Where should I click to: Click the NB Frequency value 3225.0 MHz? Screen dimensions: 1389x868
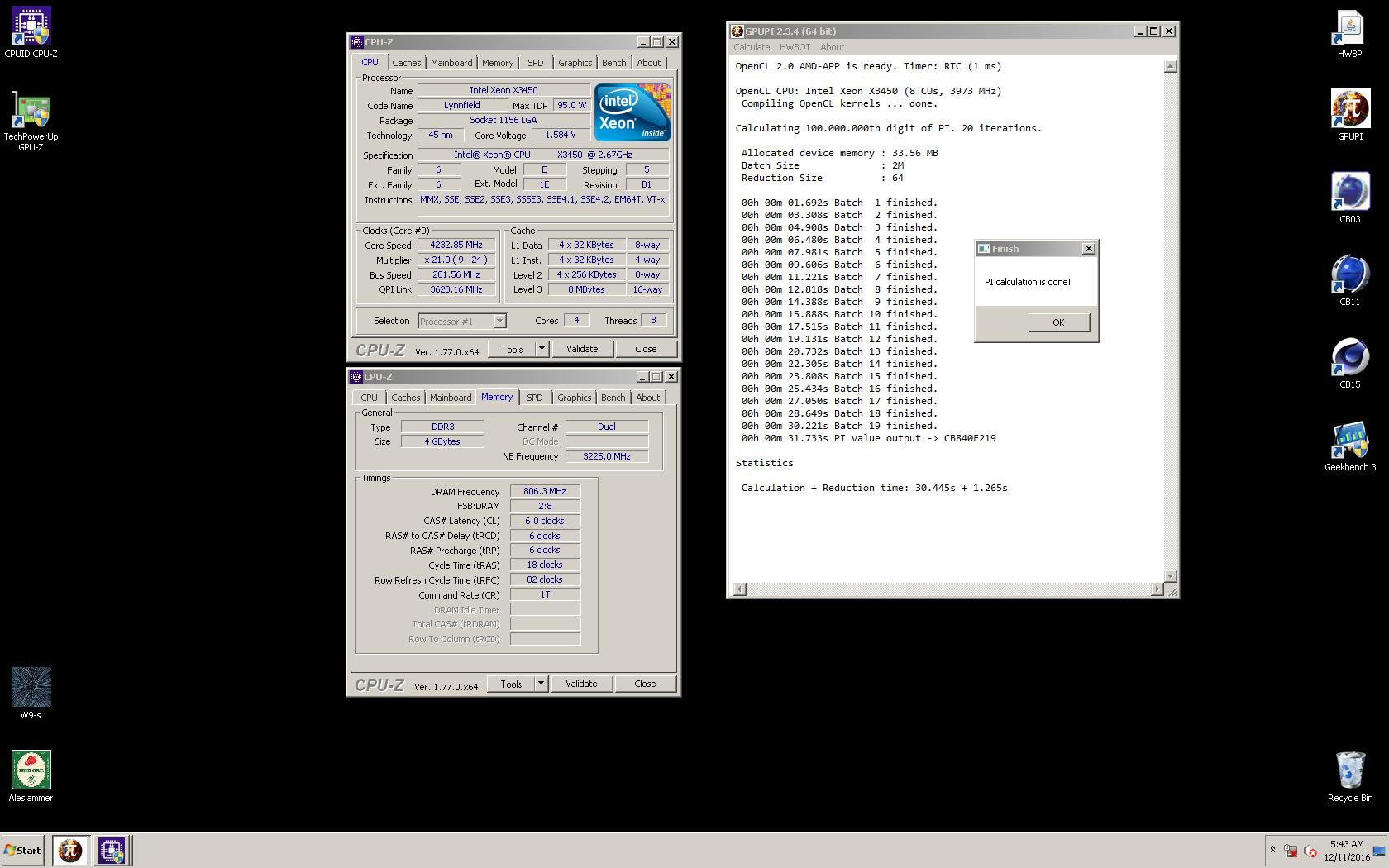click(x=607, y=456)
